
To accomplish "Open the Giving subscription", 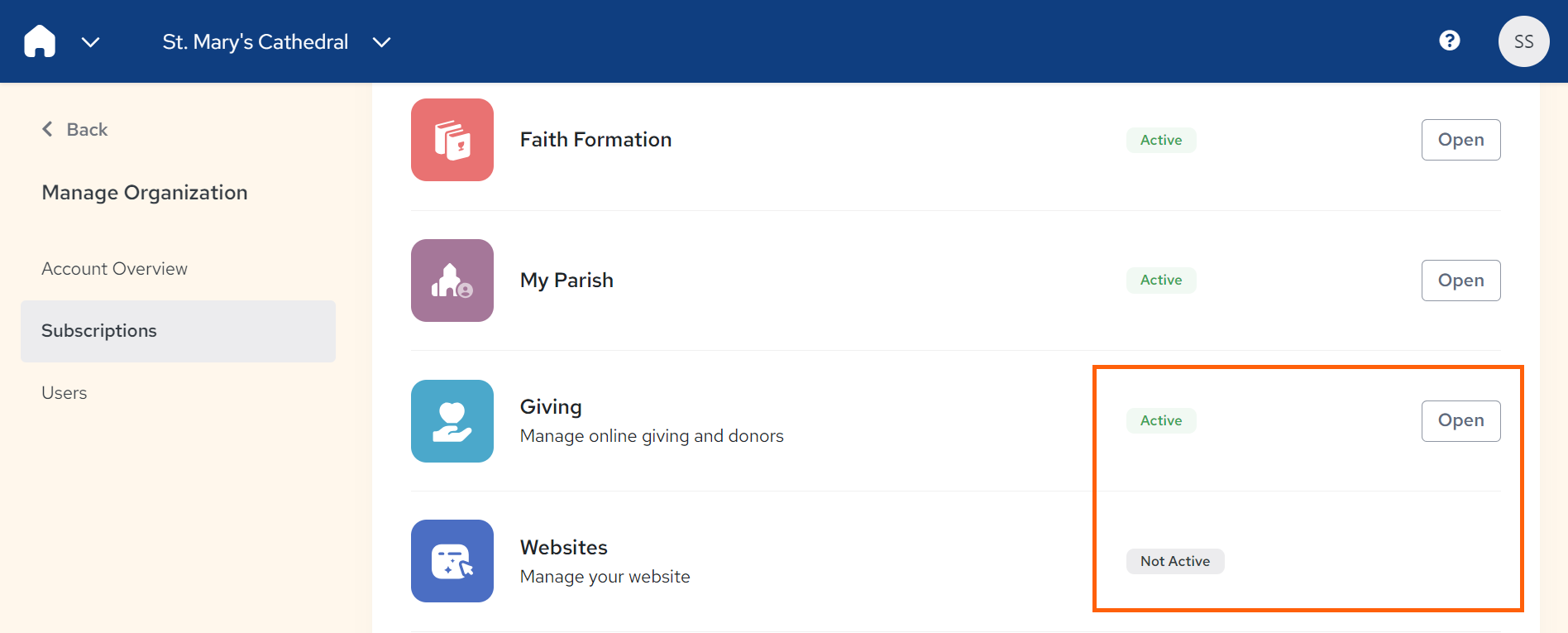I will [1460, 420].
